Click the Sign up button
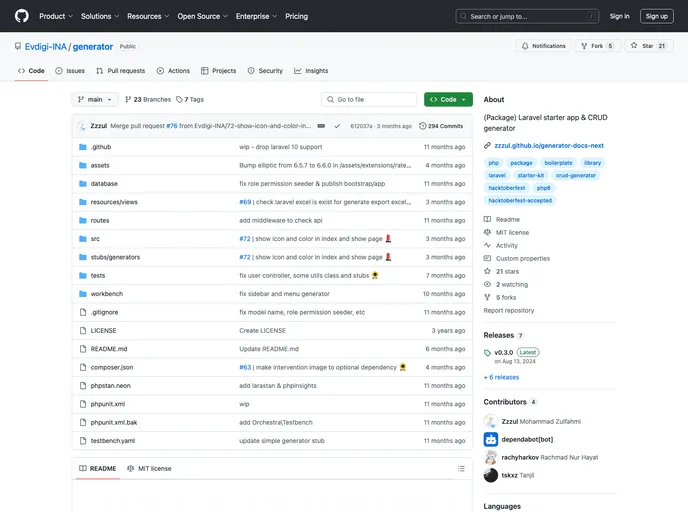The width and height of the screenshot is (688, 512). pos(656,16)
